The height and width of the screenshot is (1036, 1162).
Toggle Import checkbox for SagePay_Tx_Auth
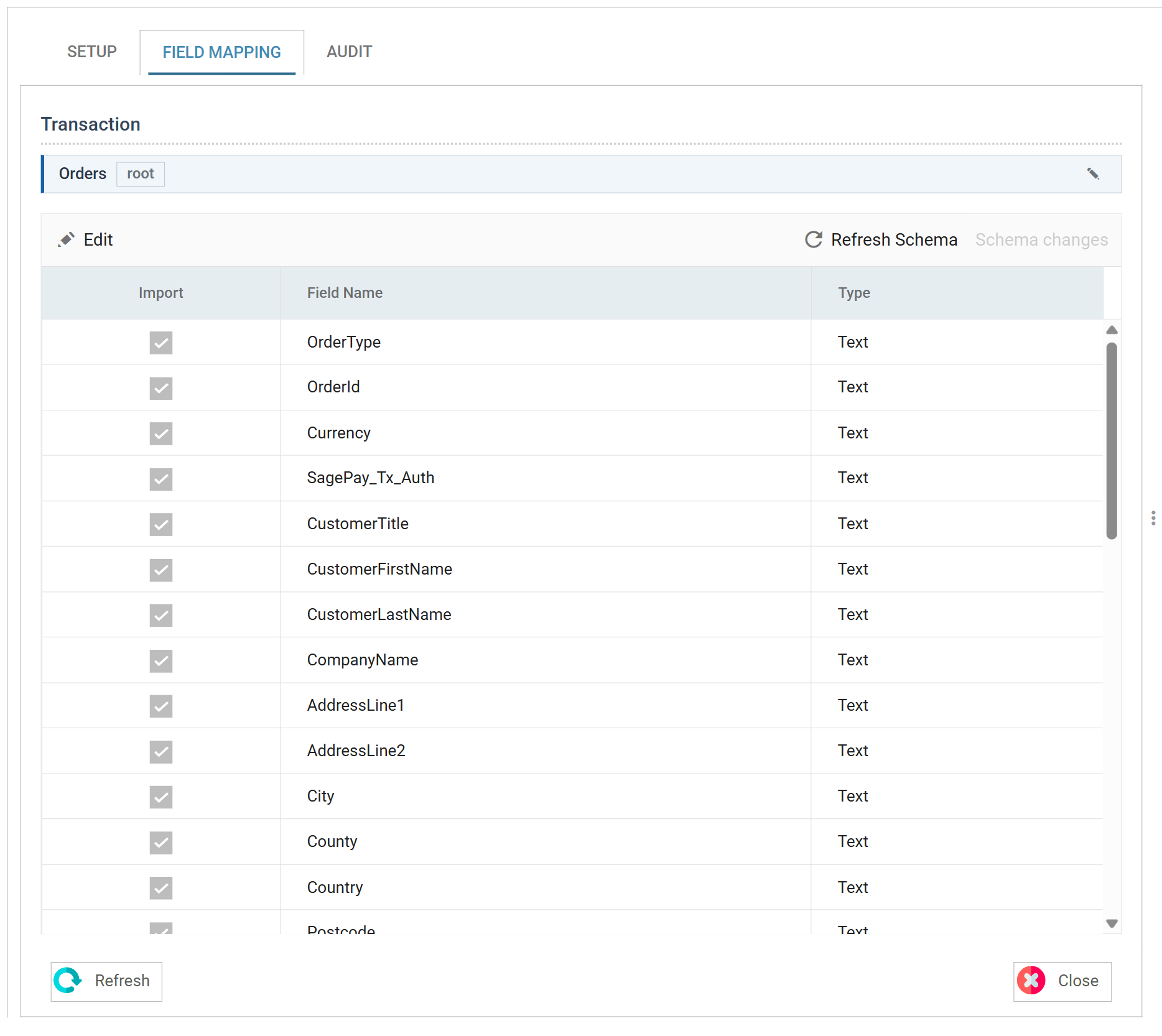tap(161, 478)
